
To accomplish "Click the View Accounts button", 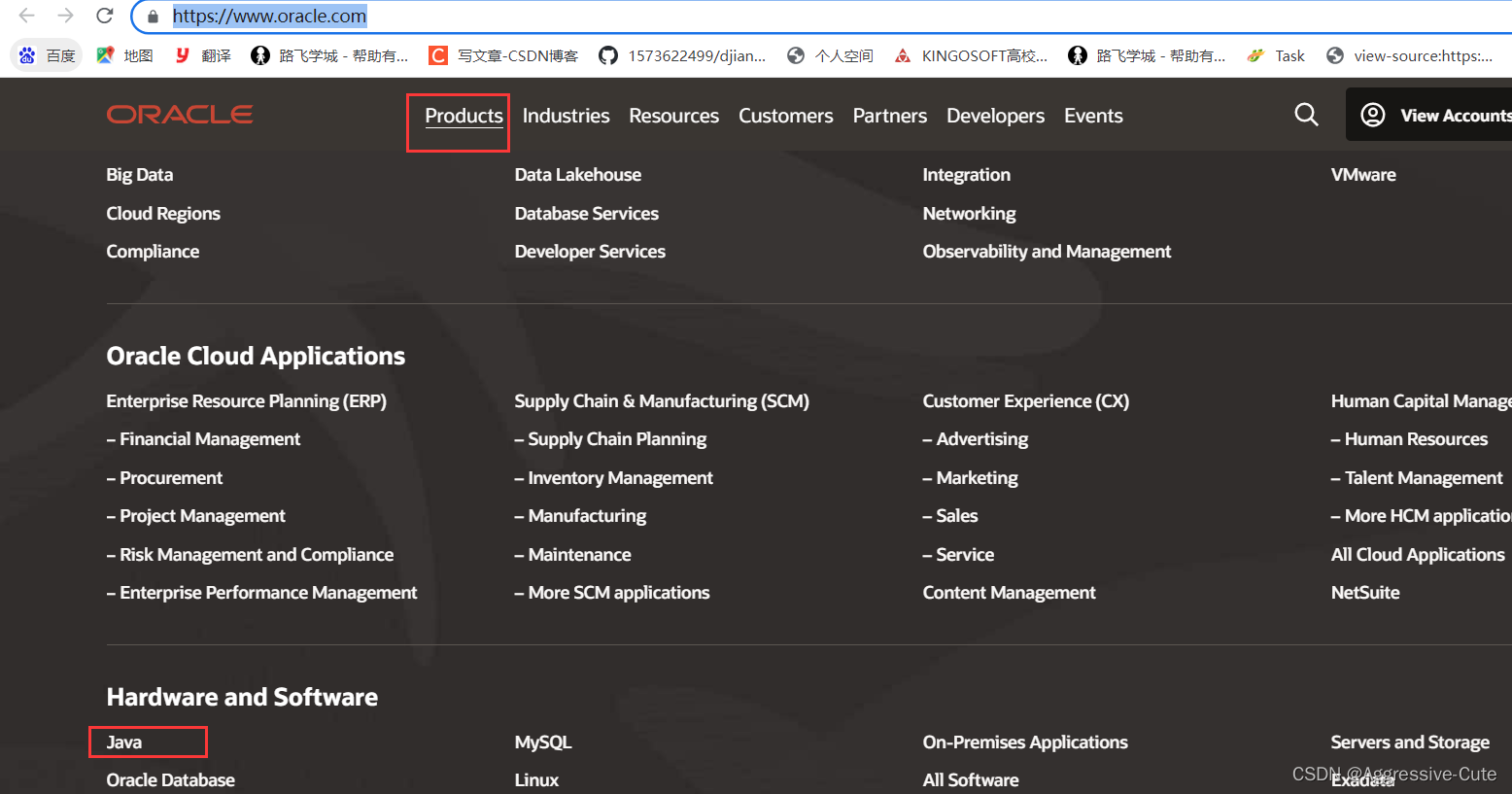I will tap(1428, 115).
